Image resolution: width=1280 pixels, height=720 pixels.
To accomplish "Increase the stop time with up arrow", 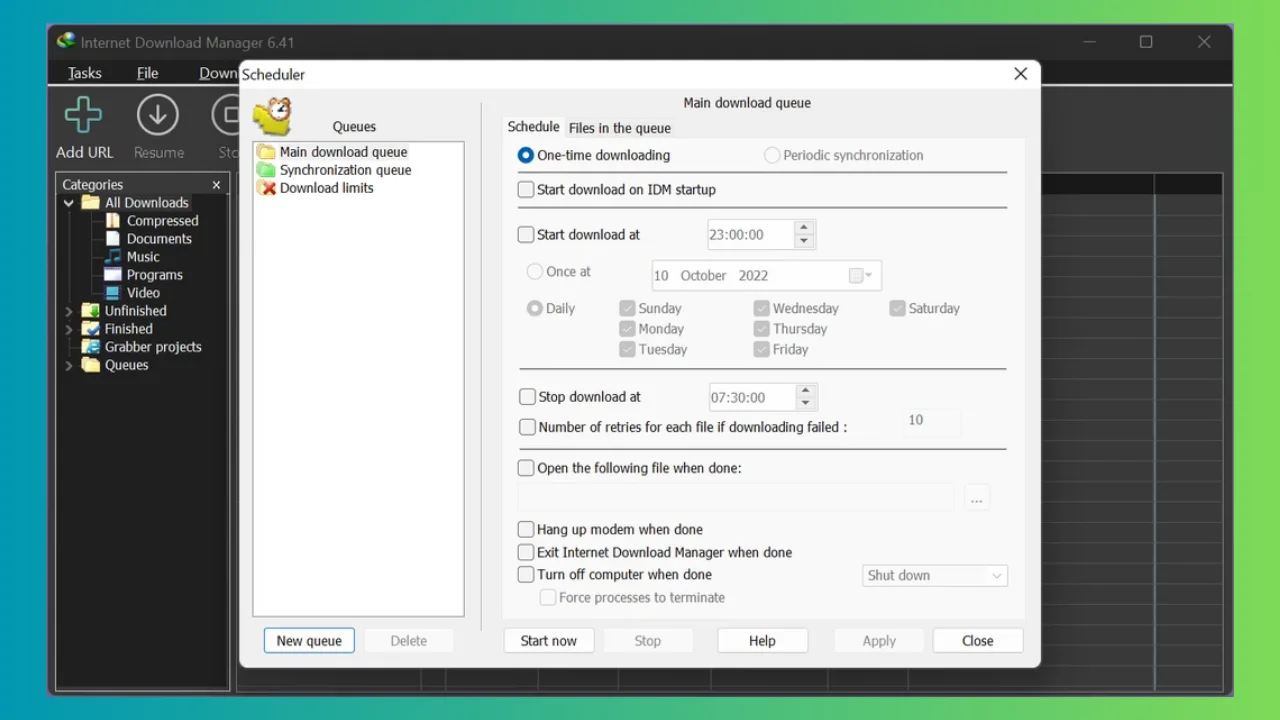I will 807,390.
